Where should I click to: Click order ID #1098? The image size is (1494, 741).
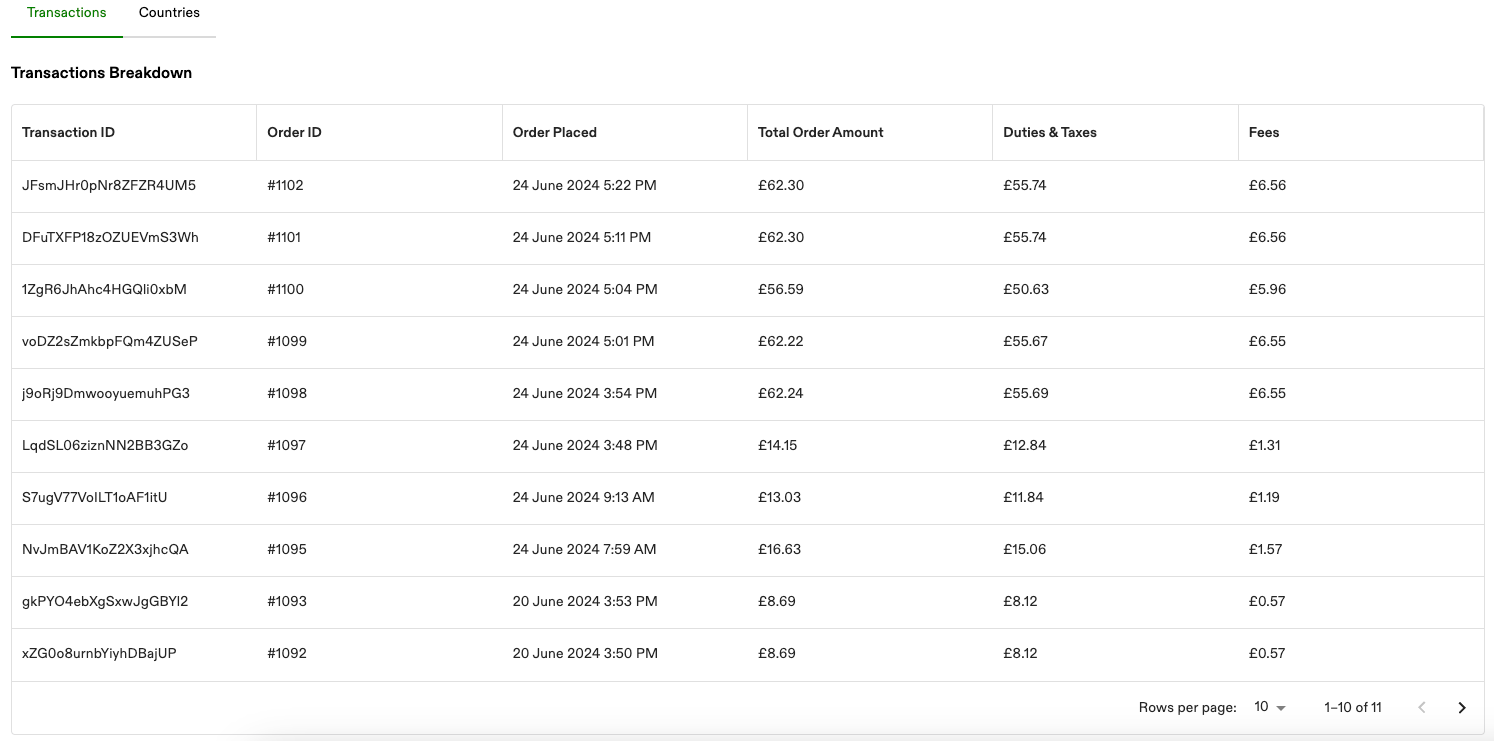(287, 393)
